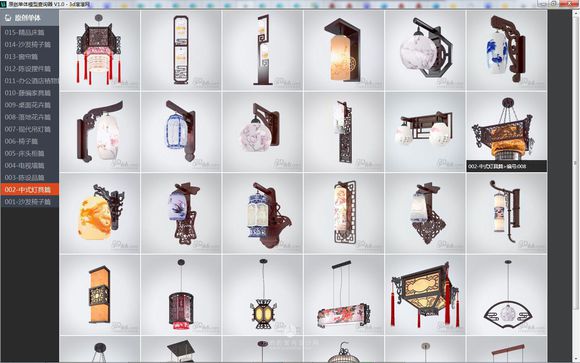Choose the 011 office hotel category
Image resolution: width=580 pixels, height=363 pixels.
pyautogui.click(x=30, y=81)
